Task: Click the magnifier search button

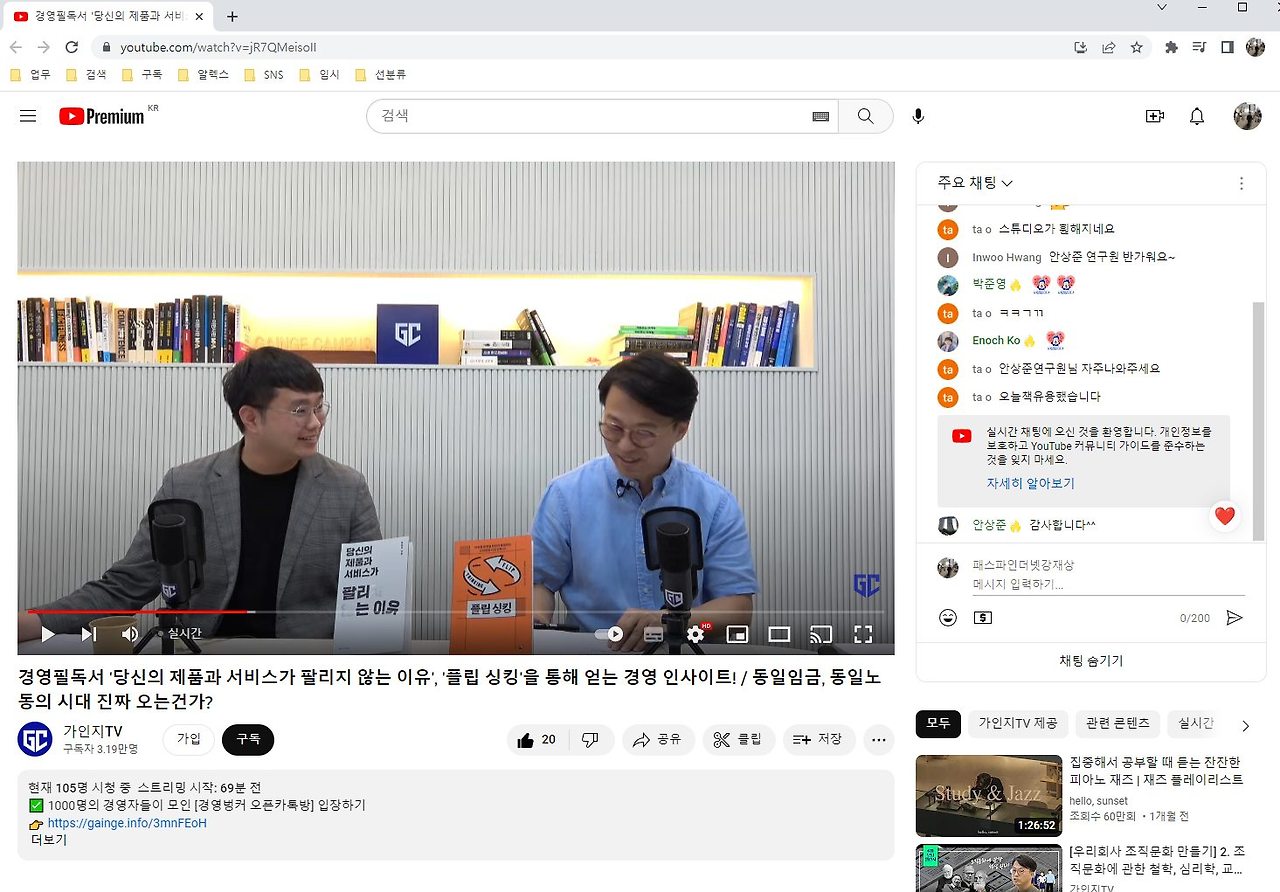Action: tap(865, 116)
